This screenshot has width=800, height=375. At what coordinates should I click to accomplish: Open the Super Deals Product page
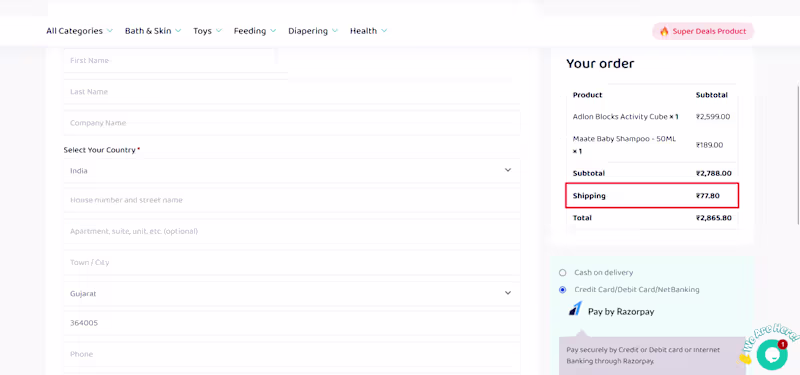click(703, 32)
